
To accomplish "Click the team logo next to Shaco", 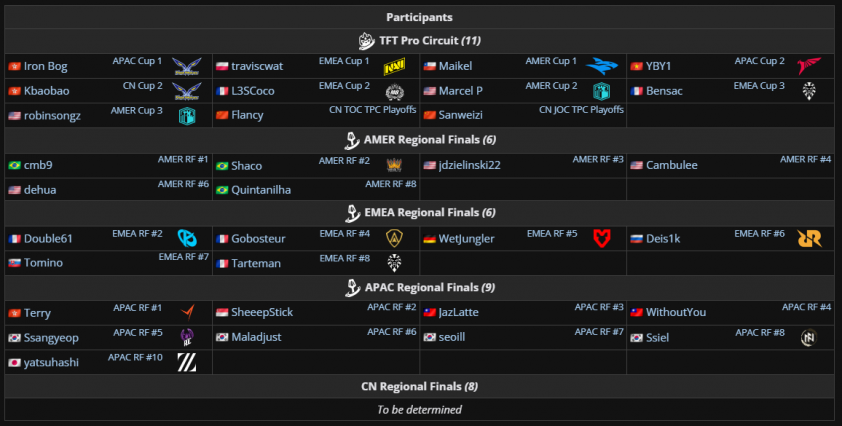I will coord(393,165).
